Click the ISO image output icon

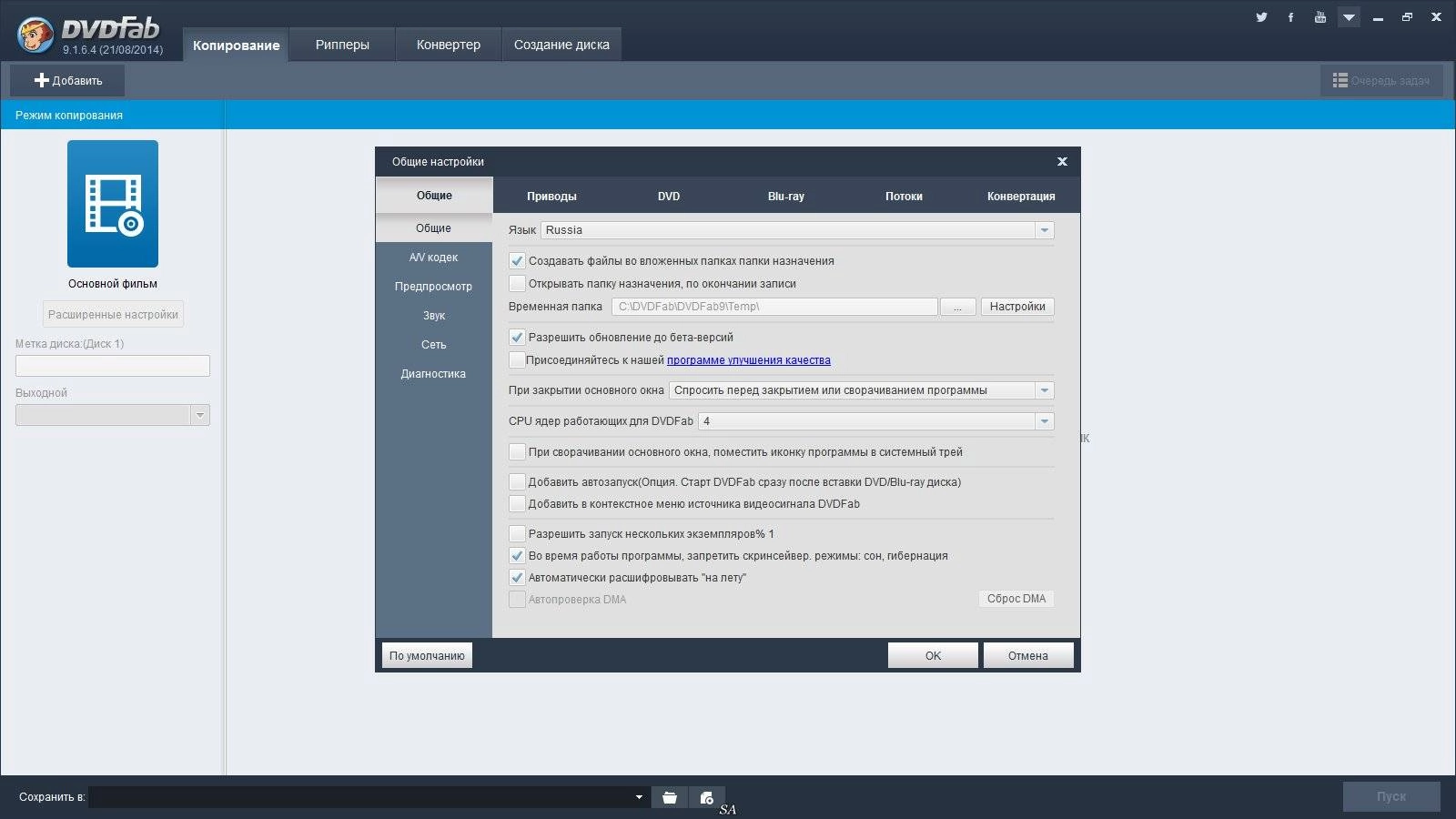706,797
